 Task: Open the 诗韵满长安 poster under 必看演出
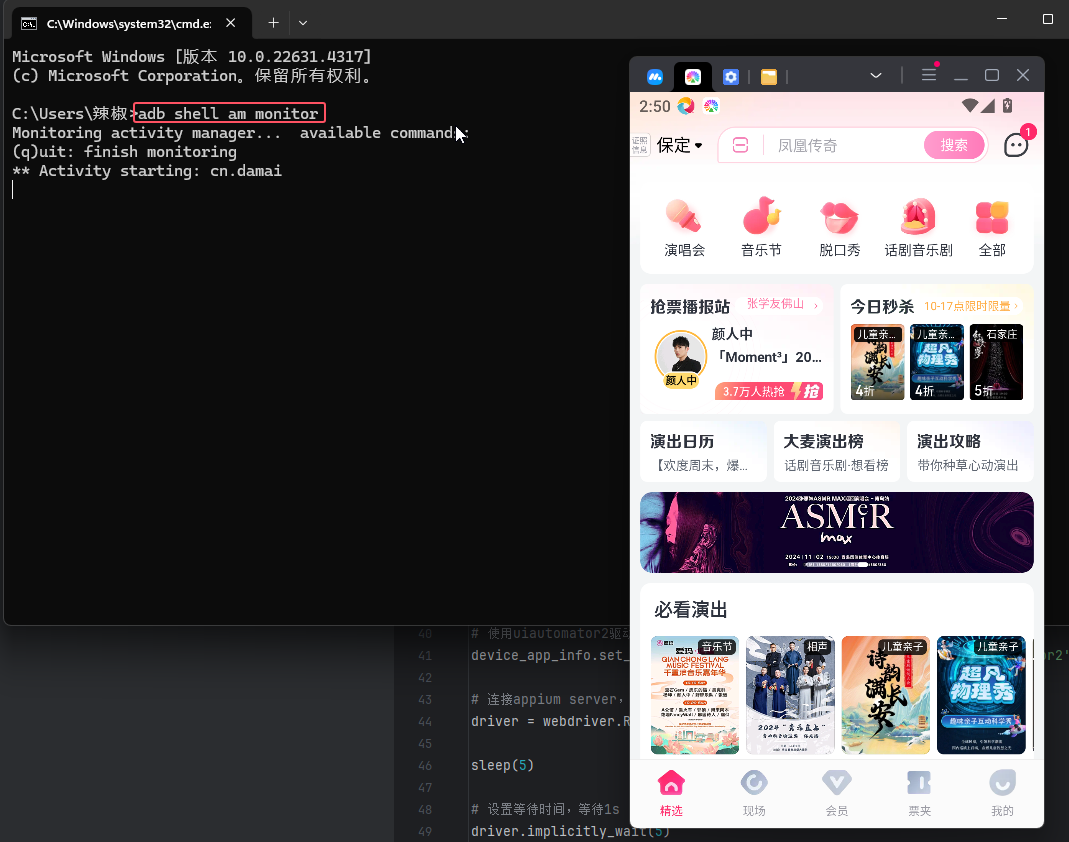coord(886,695)
